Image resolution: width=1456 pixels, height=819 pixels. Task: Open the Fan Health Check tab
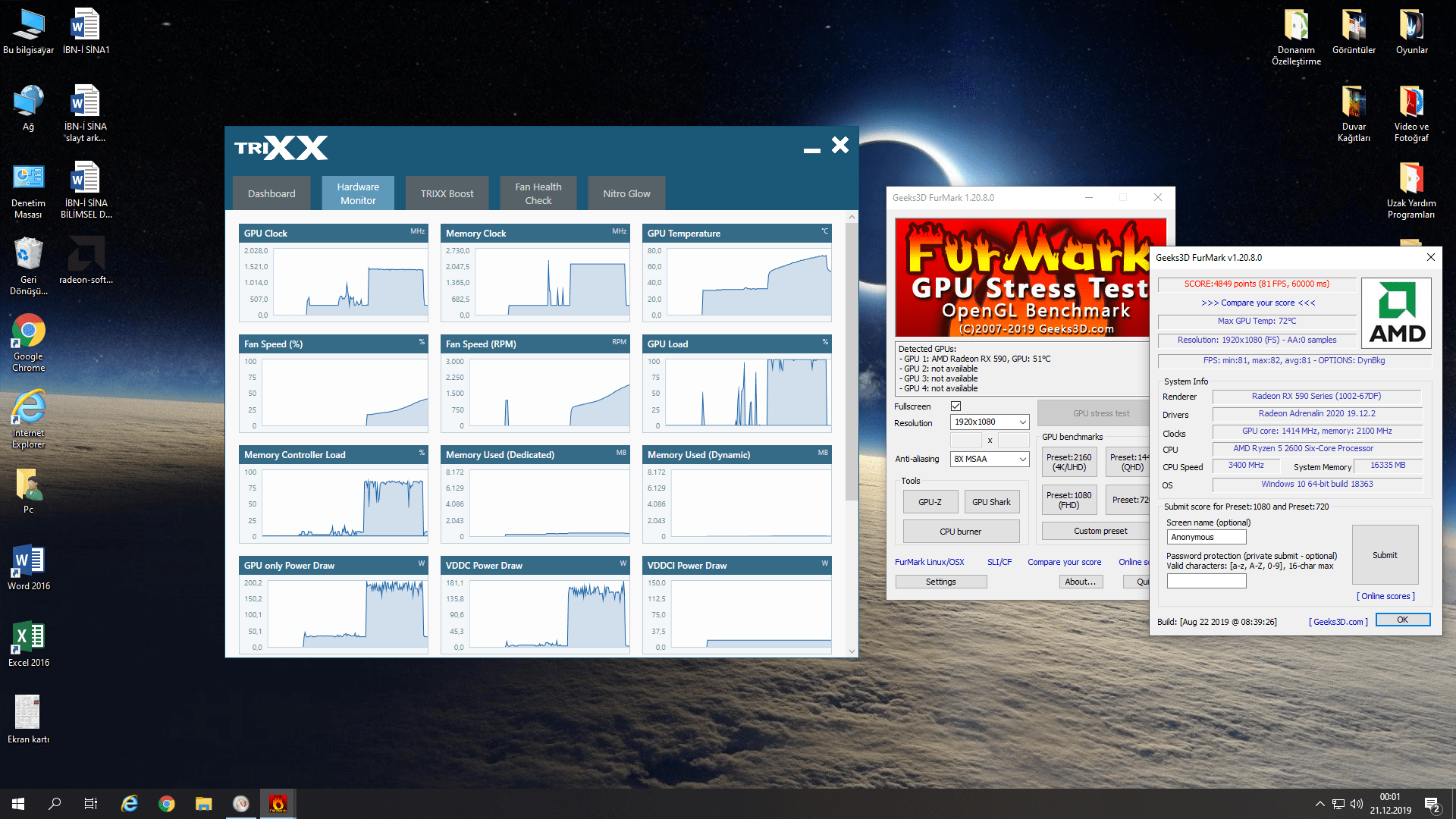tap(538, 193)
